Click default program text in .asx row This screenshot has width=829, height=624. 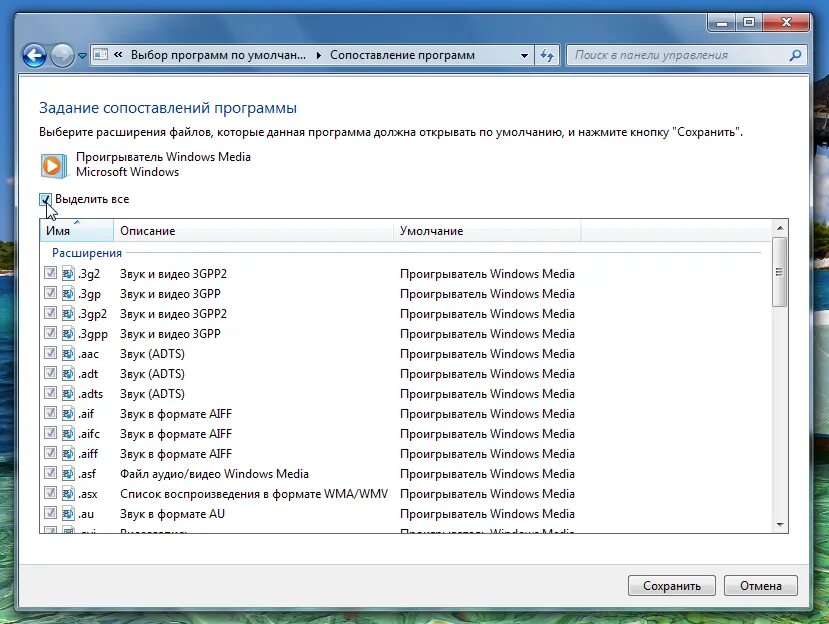[487, 494]
